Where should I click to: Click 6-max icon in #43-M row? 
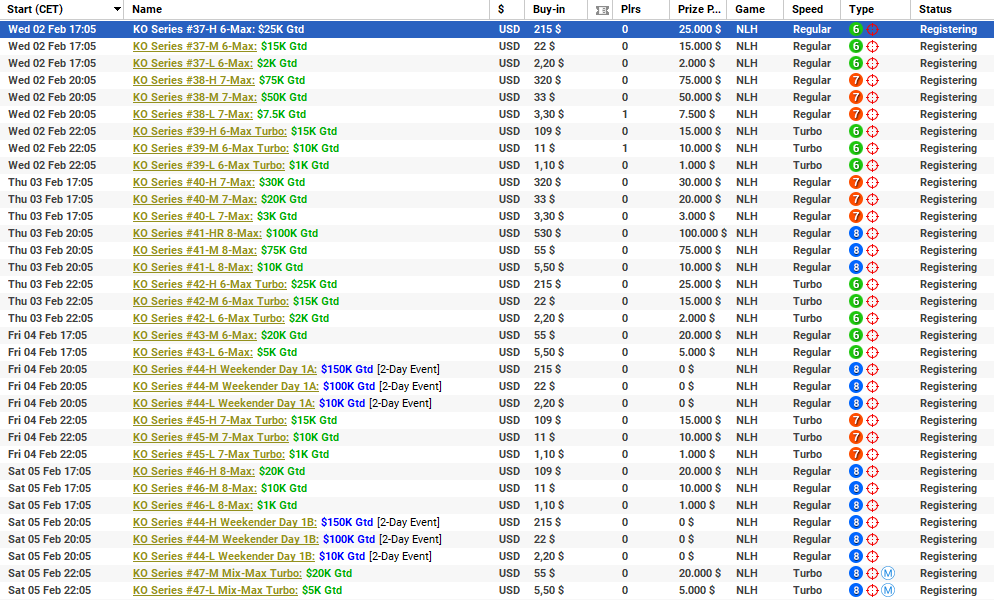[856, 336]
